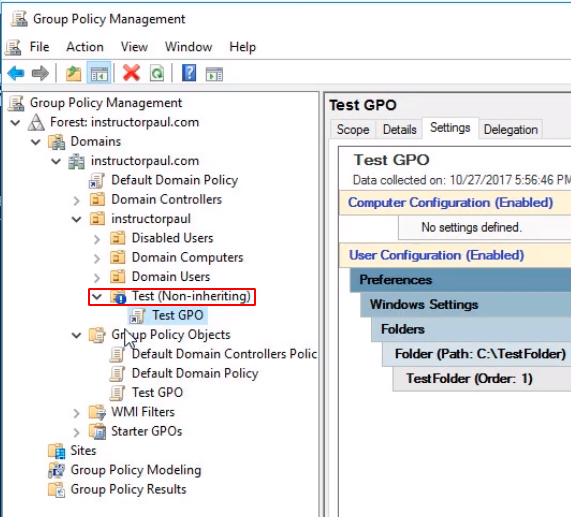
Task: Click the Default Domain Policy link icon
Action: pos(97,180)
